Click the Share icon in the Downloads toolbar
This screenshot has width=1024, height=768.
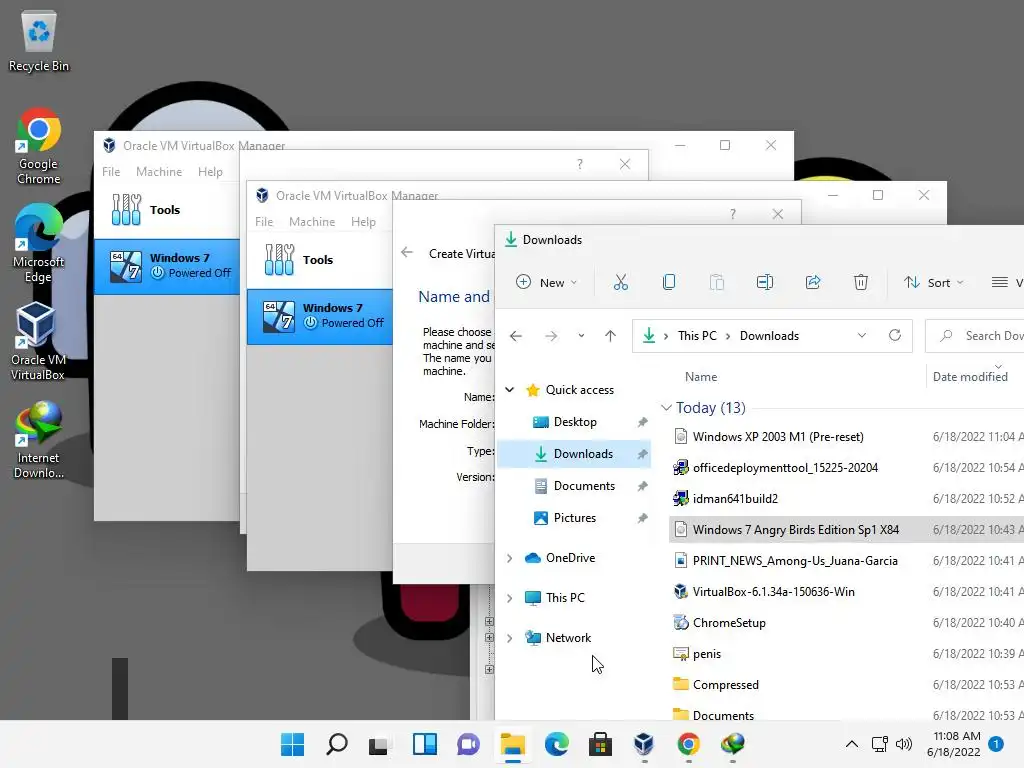[813, 282]
